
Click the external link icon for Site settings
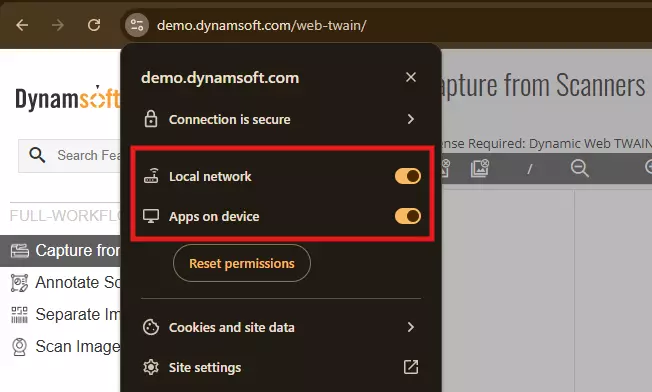pyautogui.click(x=411, y=367)
